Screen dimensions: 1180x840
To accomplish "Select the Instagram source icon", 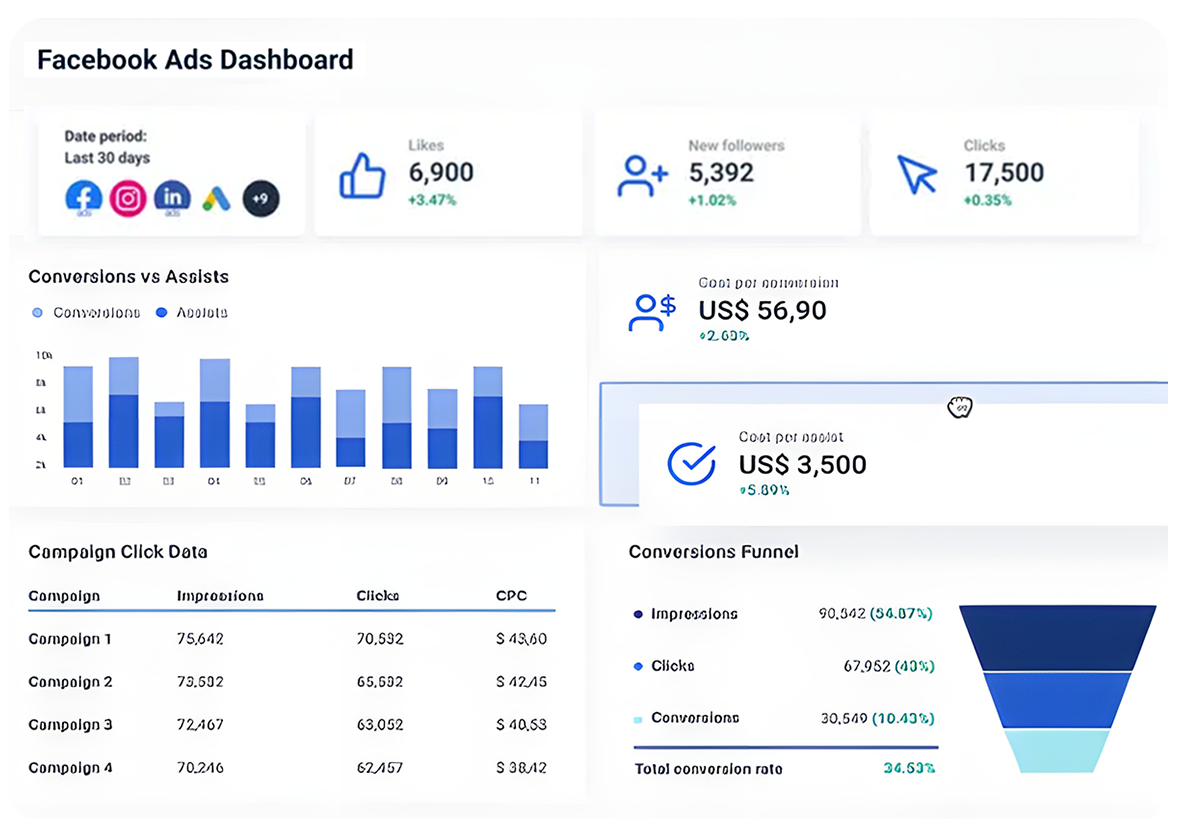I will [x=128, y=198].
